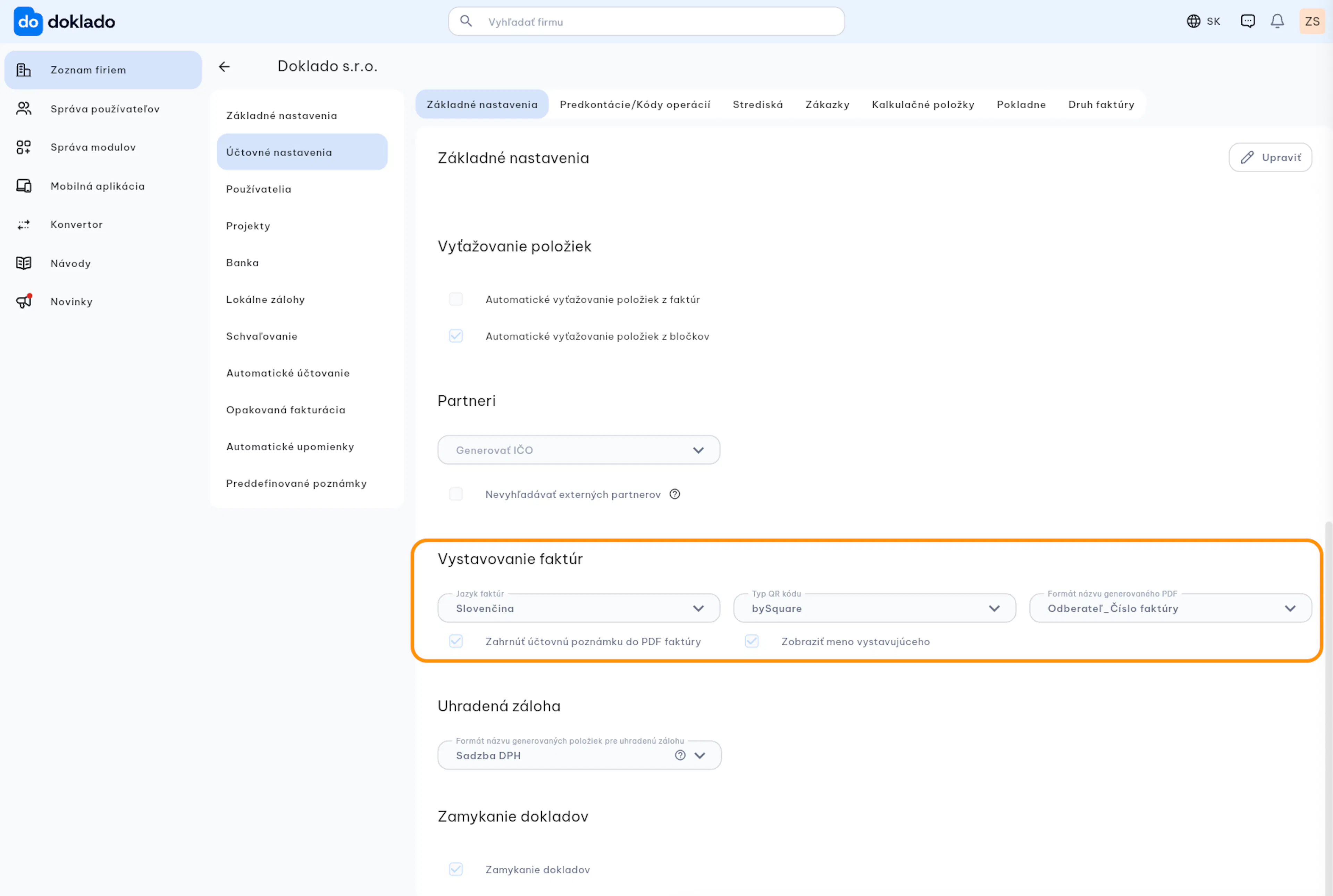Select Preddefinované poznámky in company menu
1333x896 pixels.
(302, 484)
